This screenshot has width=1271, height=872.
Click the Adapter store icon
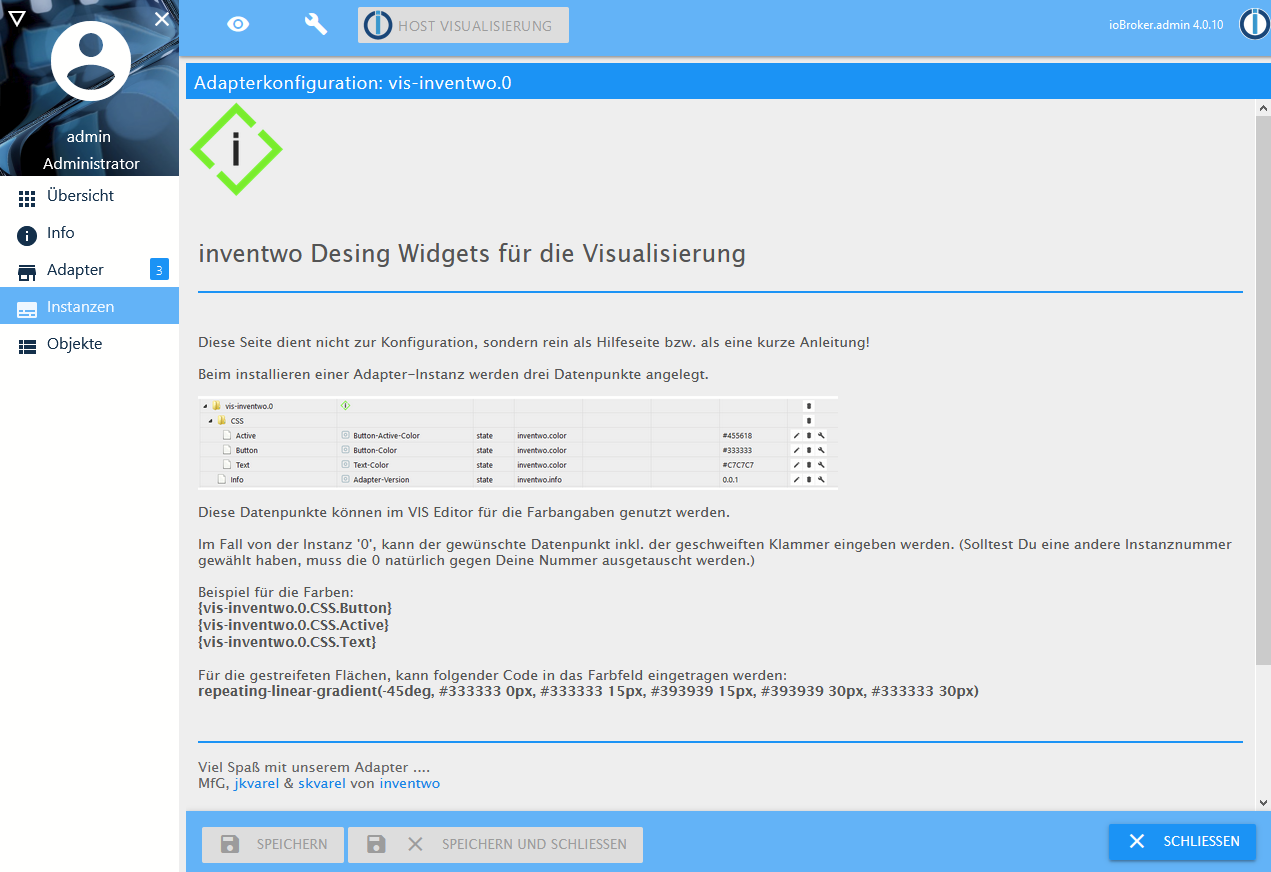[x=27, y=272]
